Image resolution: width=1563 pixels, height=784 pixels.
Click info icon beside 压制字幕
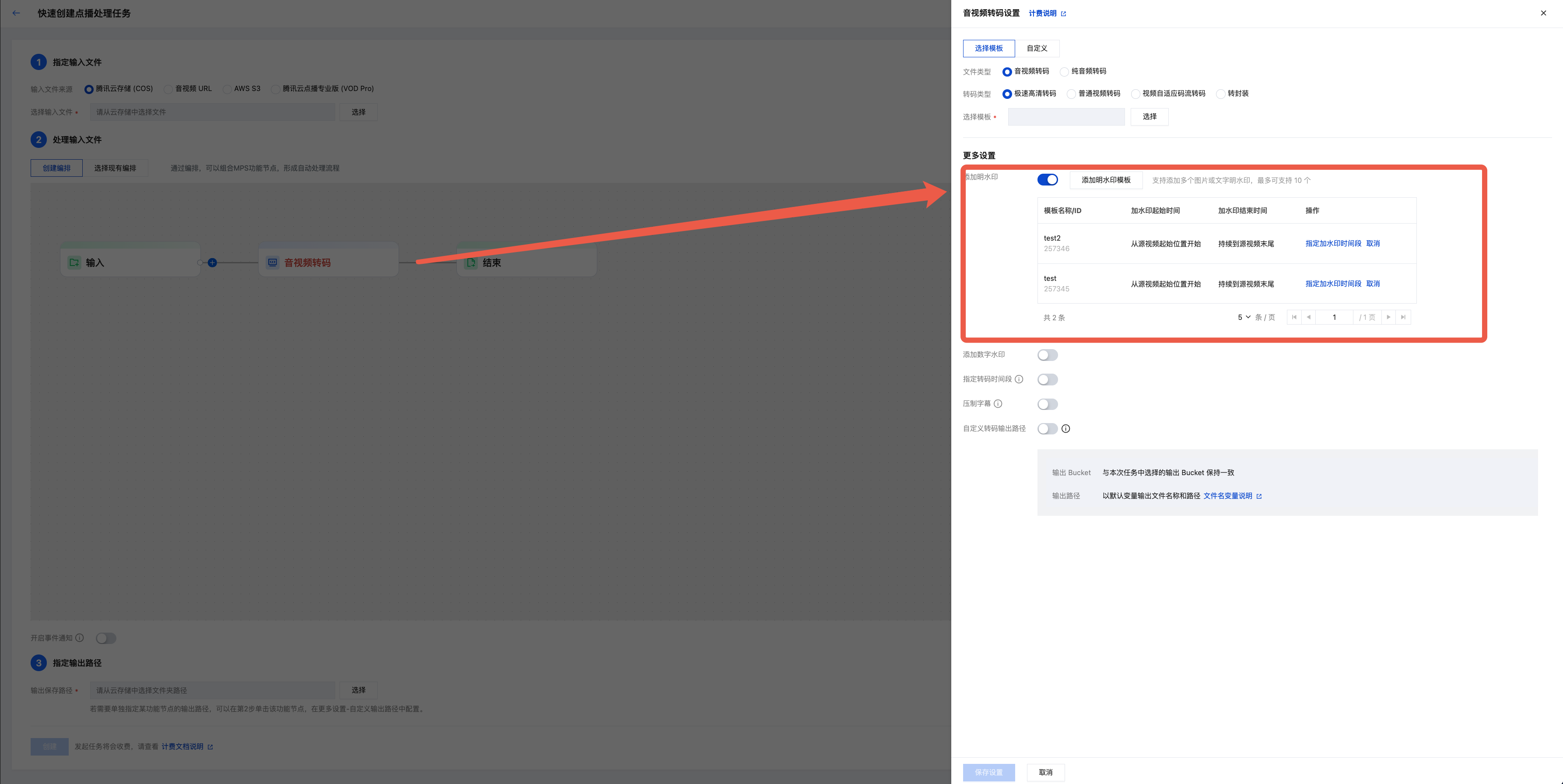998,403
